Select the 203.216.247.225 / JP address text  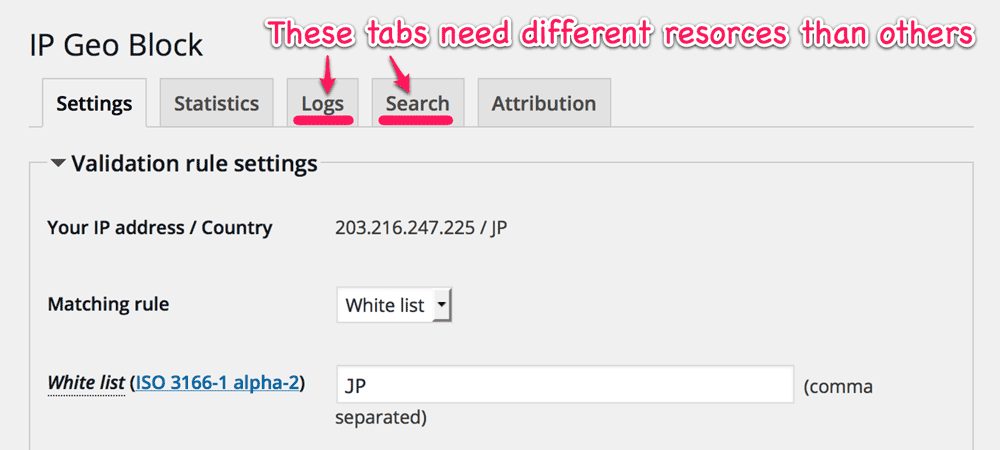point(421,228)
